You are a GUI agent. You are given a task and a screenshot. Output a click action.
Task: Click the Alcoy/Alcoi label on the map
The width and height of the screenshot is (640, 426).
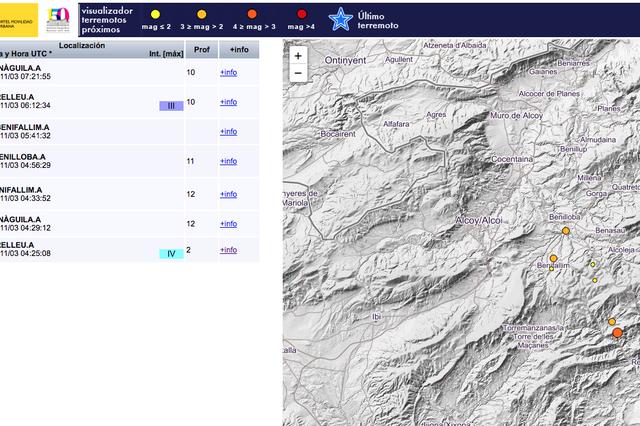(479, 220)
